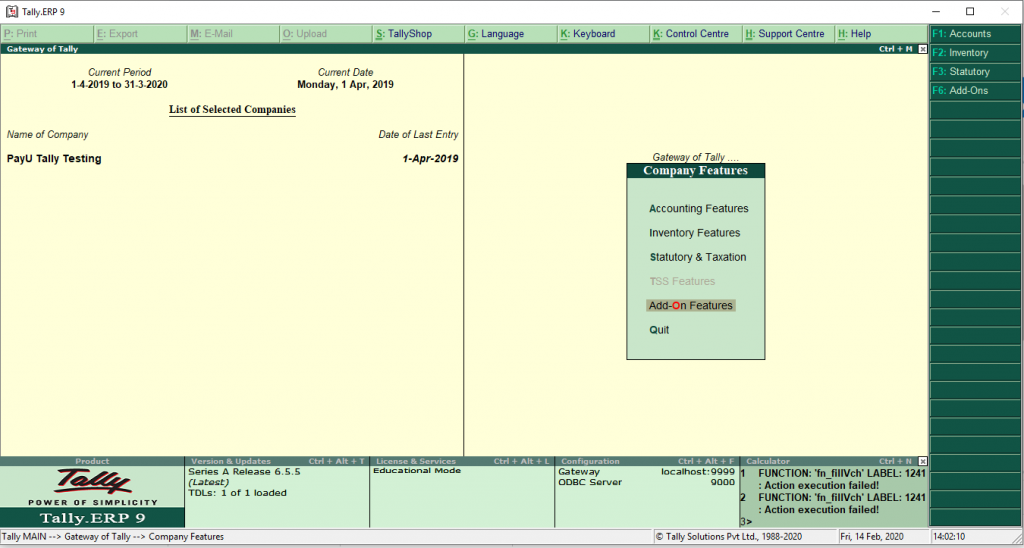Choose Quit in Company Features menu

659,330
